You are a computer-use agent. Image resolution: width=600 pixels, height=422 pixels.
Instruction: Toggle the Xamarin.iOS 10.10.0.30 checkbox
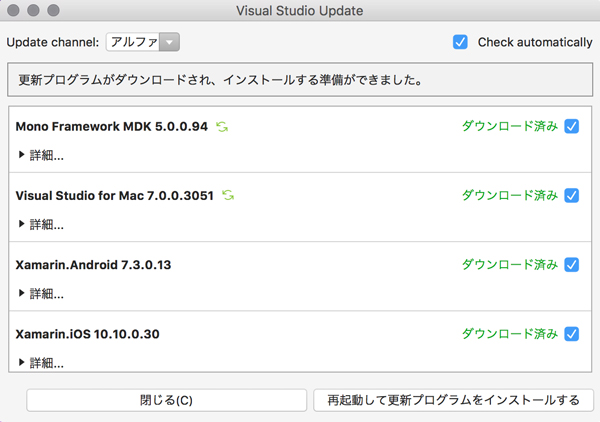pyautogui.click(x=572, y=334)
